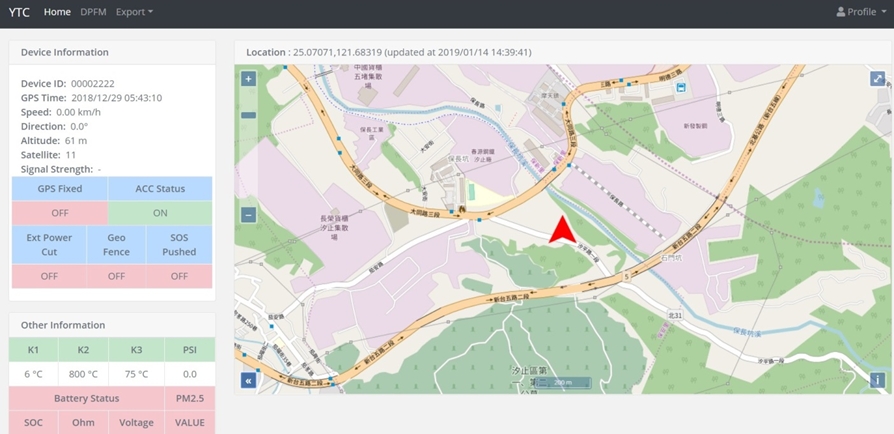Click the map zoom slider handle
The image size is (894, 434).
pos(248,115)
